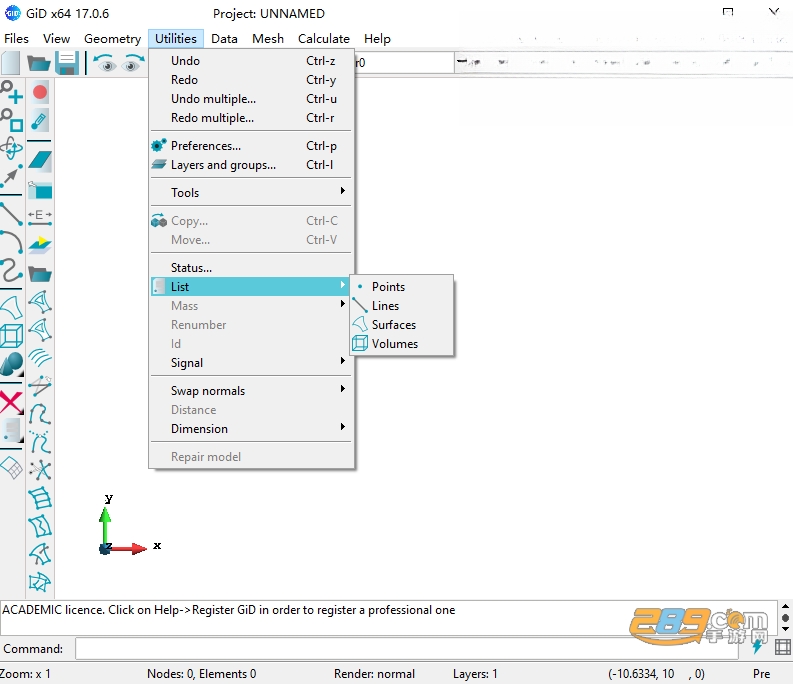Click the red X Delete tool
The height and width of the screenshot is (684, 793).
pos(11,403)
